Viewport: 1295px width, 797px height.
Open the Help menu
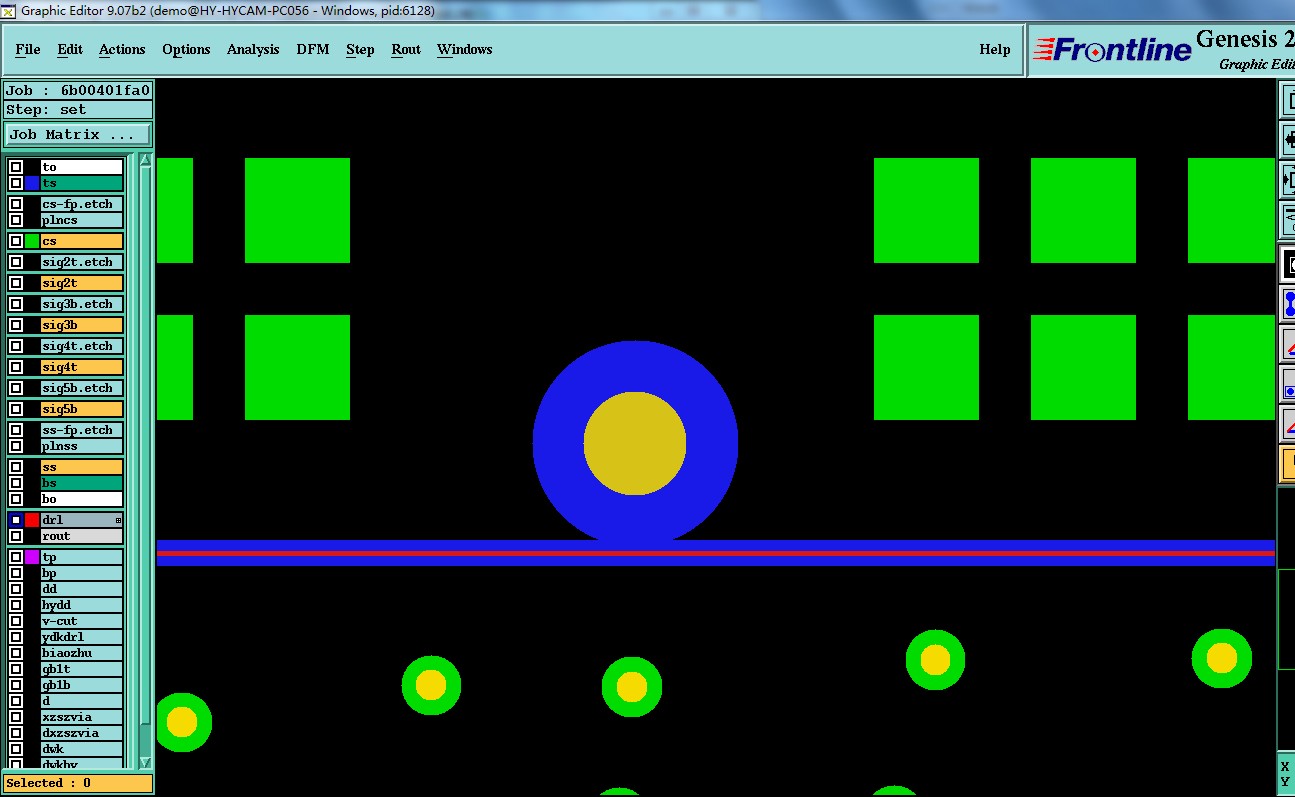tap(995, 49)
